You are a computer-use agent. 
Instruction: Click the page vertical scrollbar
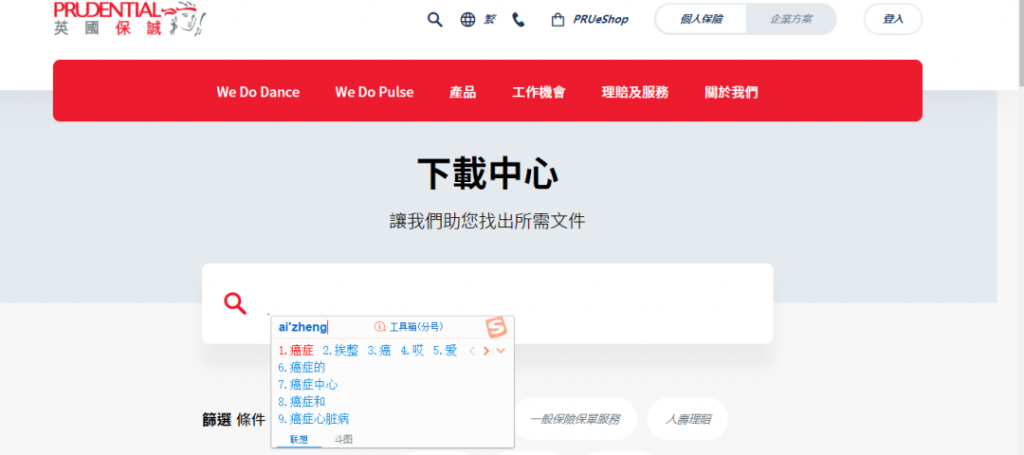(x=1019, y=42)
